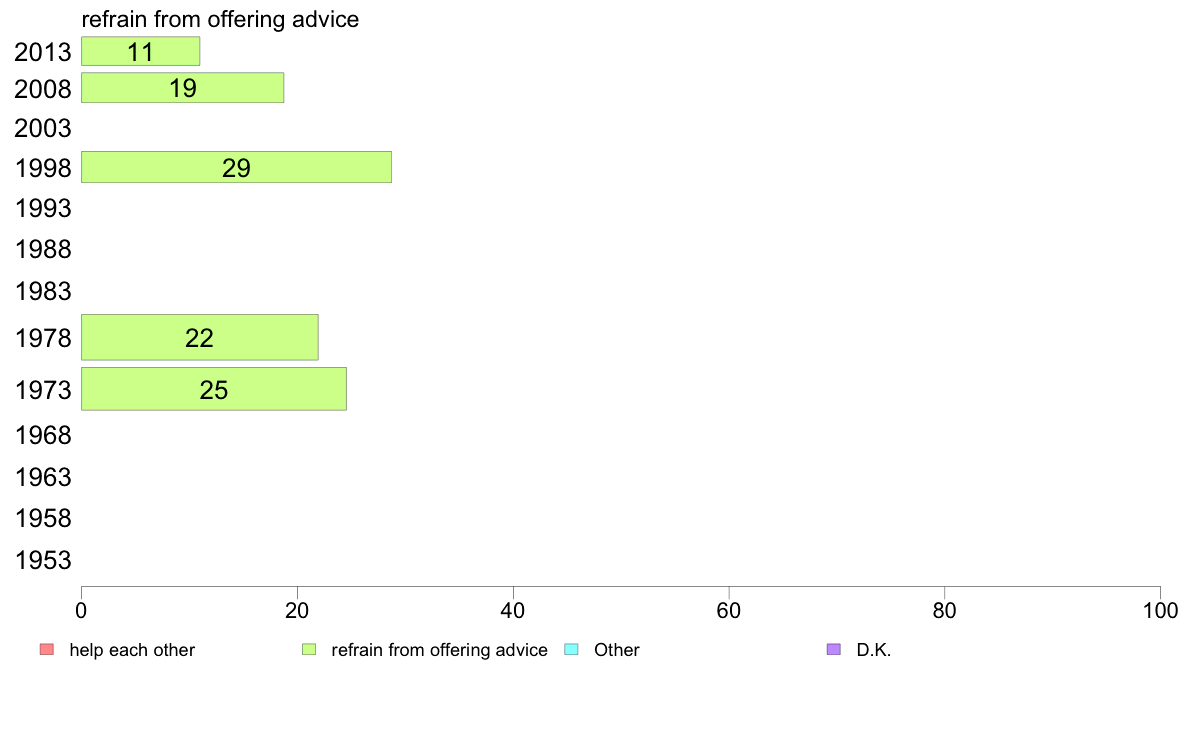Click the D.K. legend label

click(x=874, y=650)
